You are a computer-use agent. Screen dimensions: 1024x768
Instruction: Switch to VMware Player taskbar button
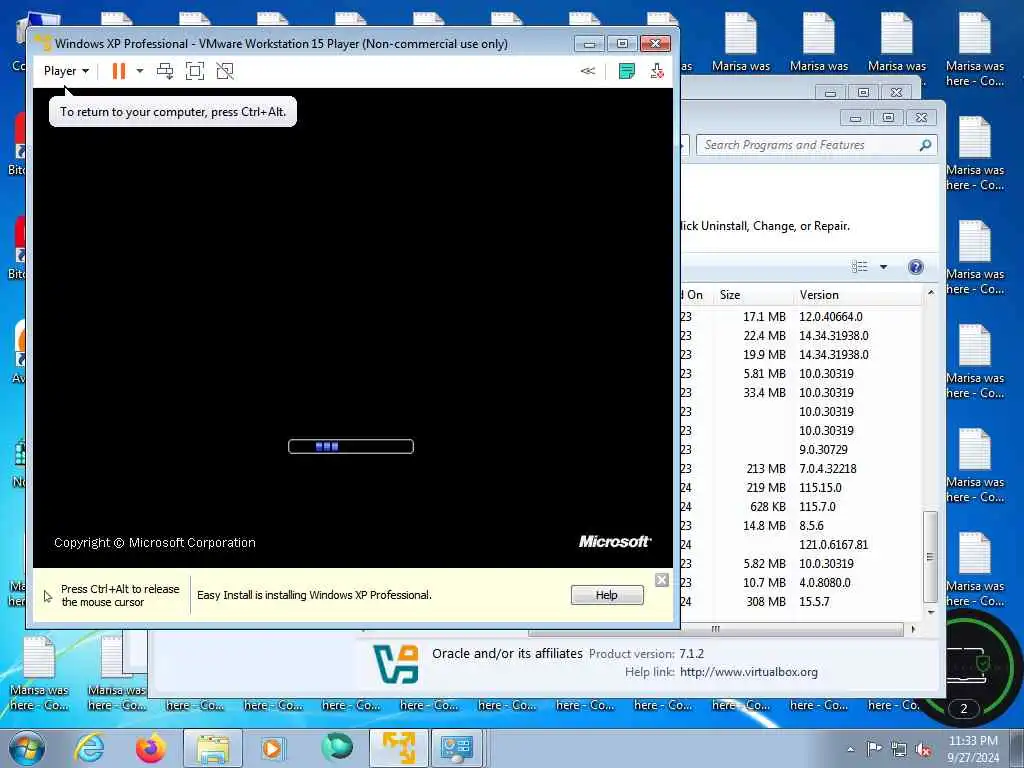tap(399, 748)
